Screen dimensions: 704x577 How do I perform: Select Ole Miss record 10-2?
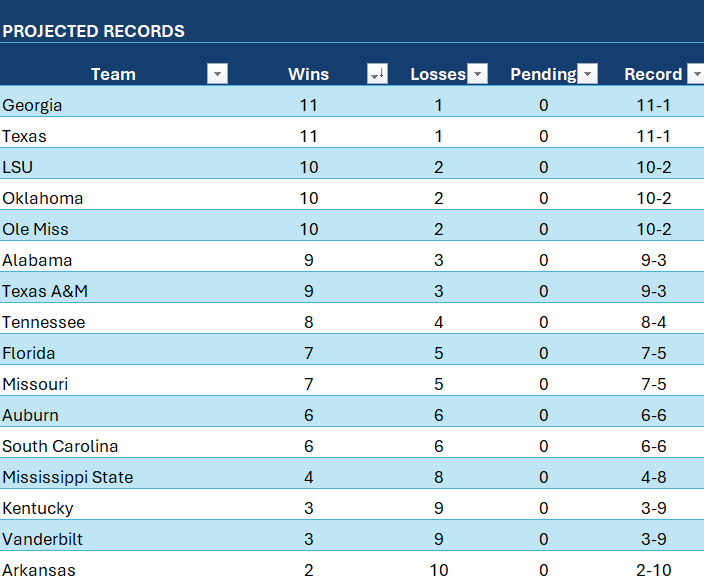[653, 229]
